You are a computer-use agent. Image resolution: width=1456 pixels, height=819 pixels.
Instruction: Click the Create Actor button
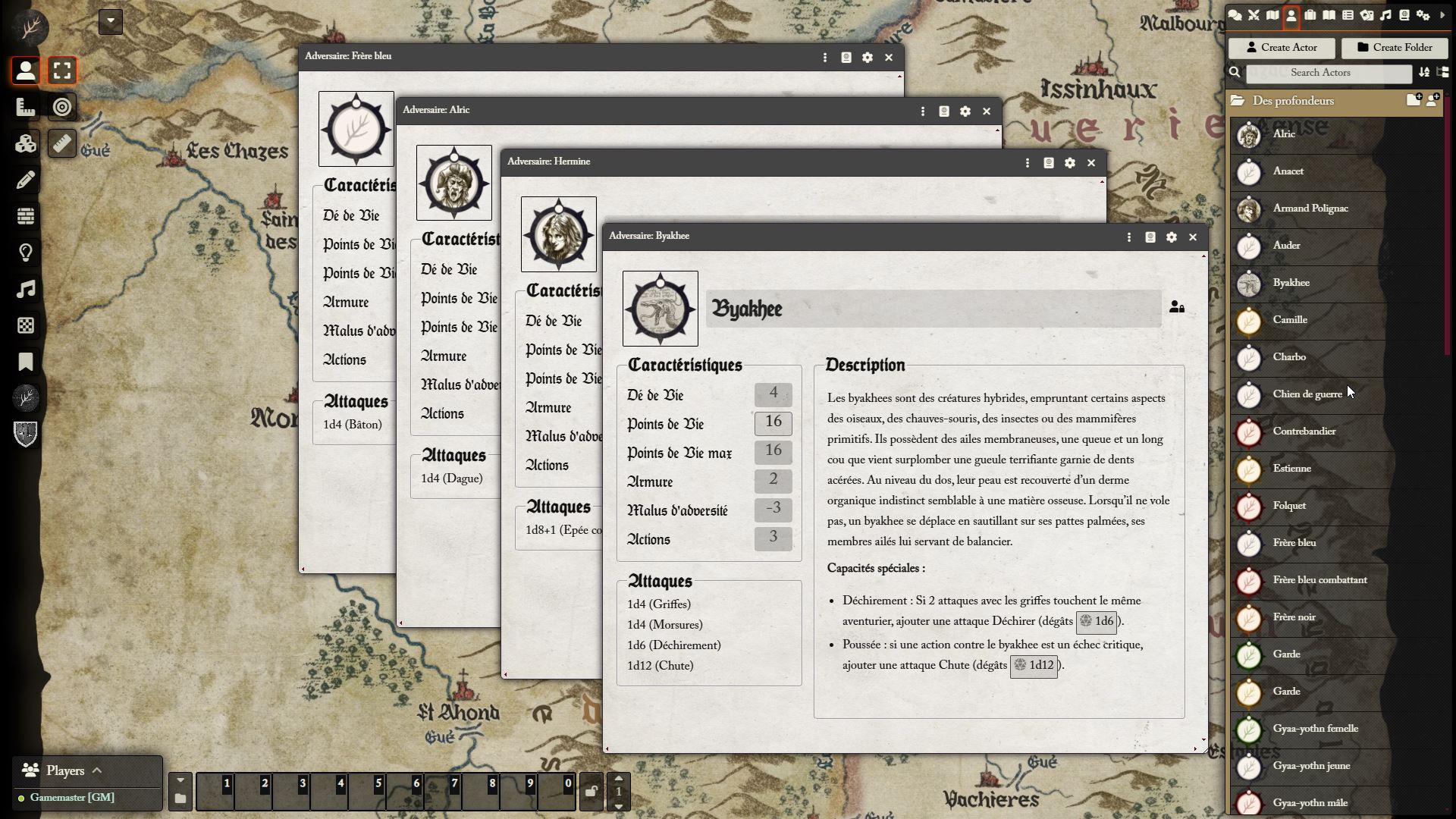tap(1282, 48)
